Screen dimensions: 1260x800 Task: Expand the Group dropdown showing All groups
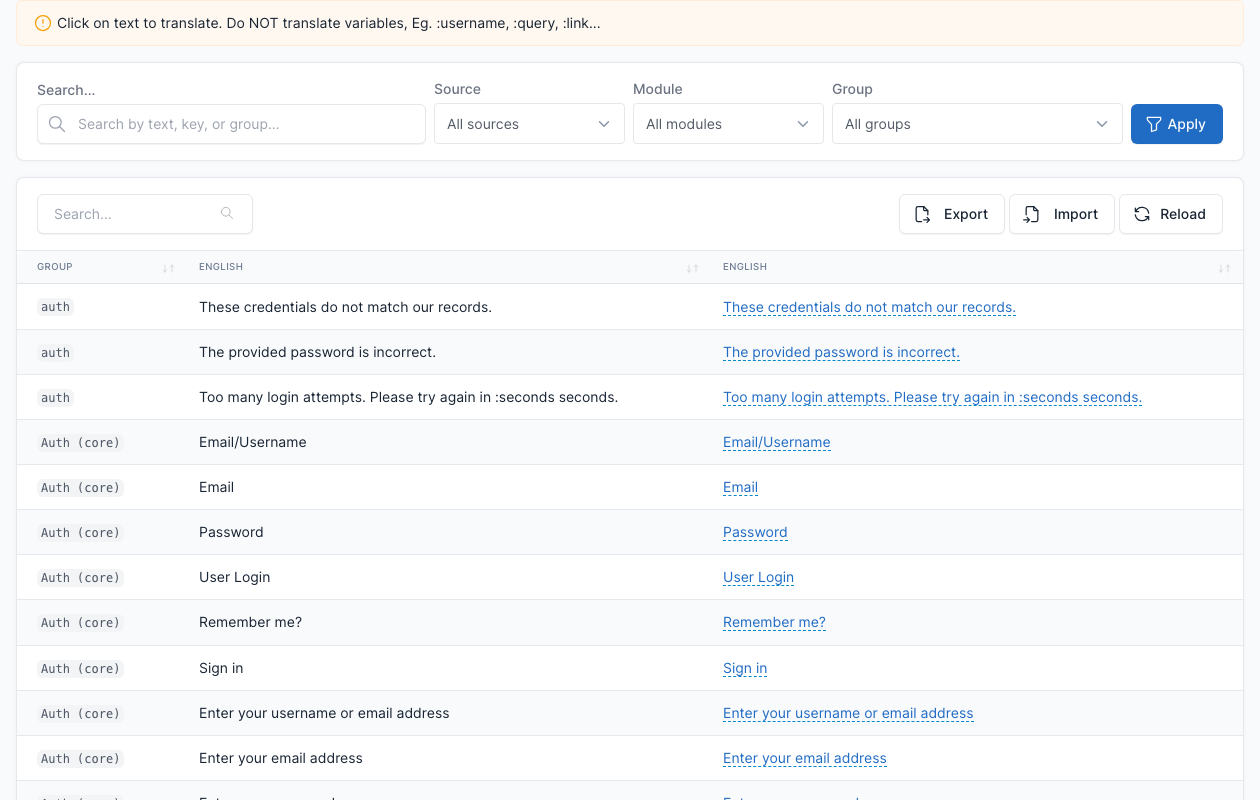coord(977,124)
